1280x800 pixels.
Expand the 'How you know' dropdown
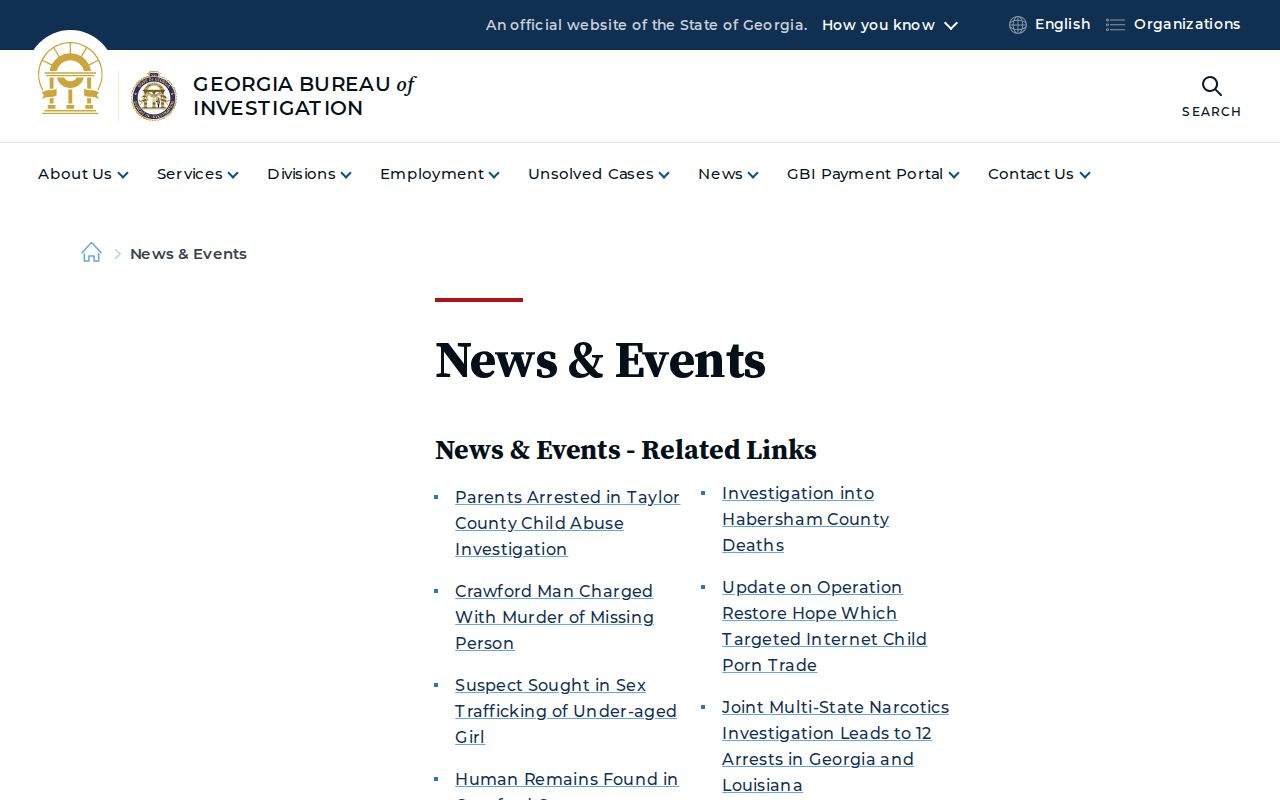click(890, 25)
